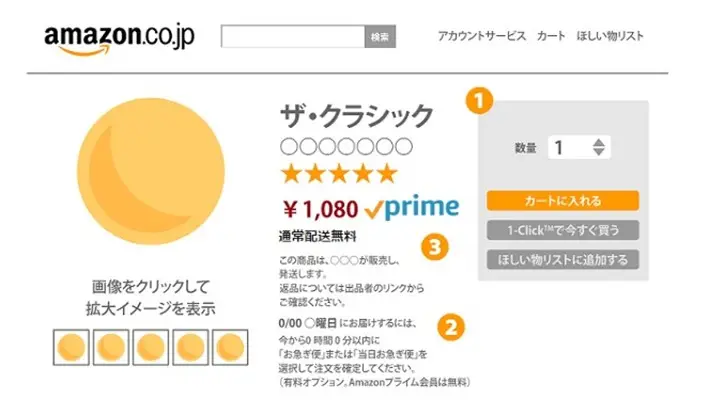Click the large product image
Viewport: 709px width, 400px height.
click(x=151, y=171)
